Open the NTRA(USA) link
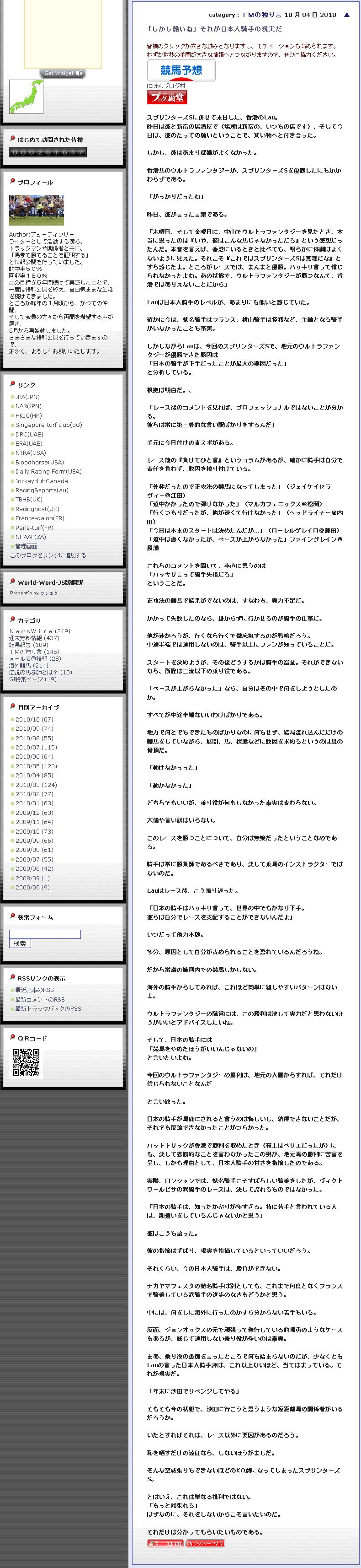 click(30, 453)
